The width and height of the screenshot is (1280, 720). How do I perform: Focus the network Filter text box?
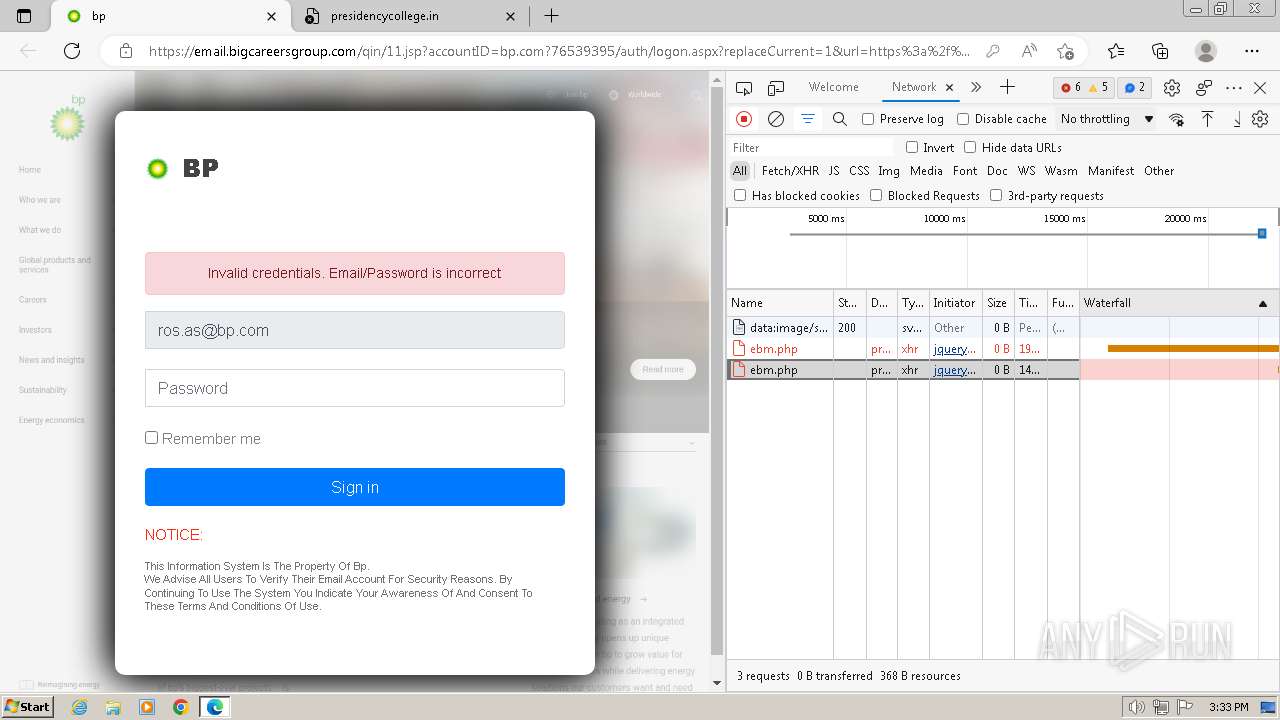point(812,147)
